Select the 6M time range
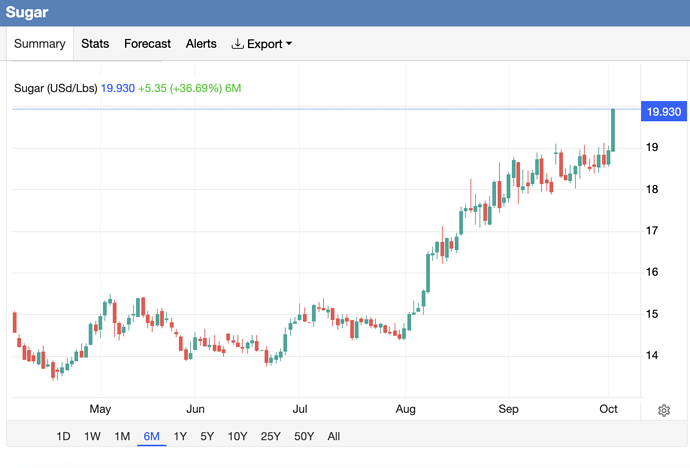 pyautogui.click(x=151, y=436)
